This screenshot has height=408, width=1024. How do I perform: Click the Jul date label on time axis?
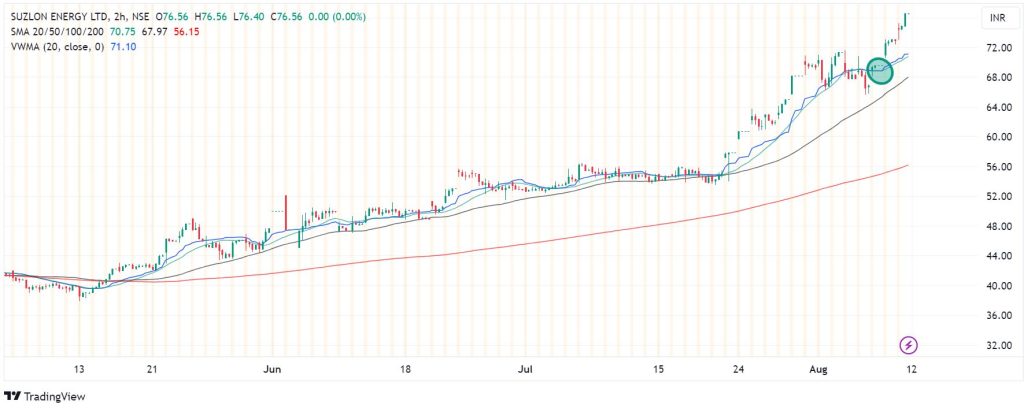524,369
